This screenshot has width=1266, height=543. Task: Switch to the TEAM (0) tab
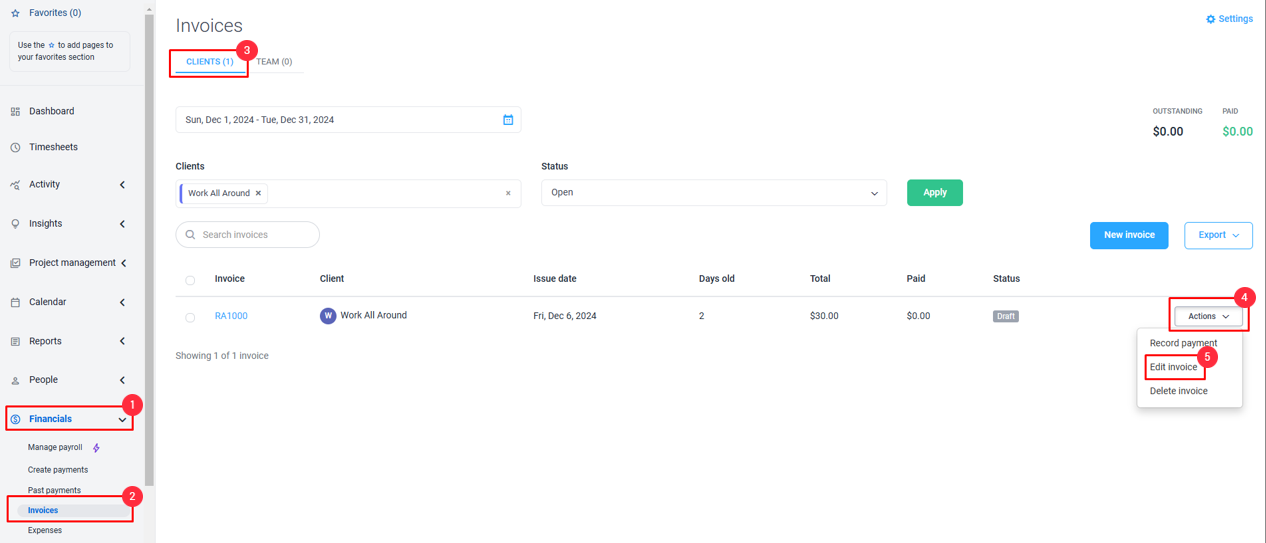click(274, 62)
